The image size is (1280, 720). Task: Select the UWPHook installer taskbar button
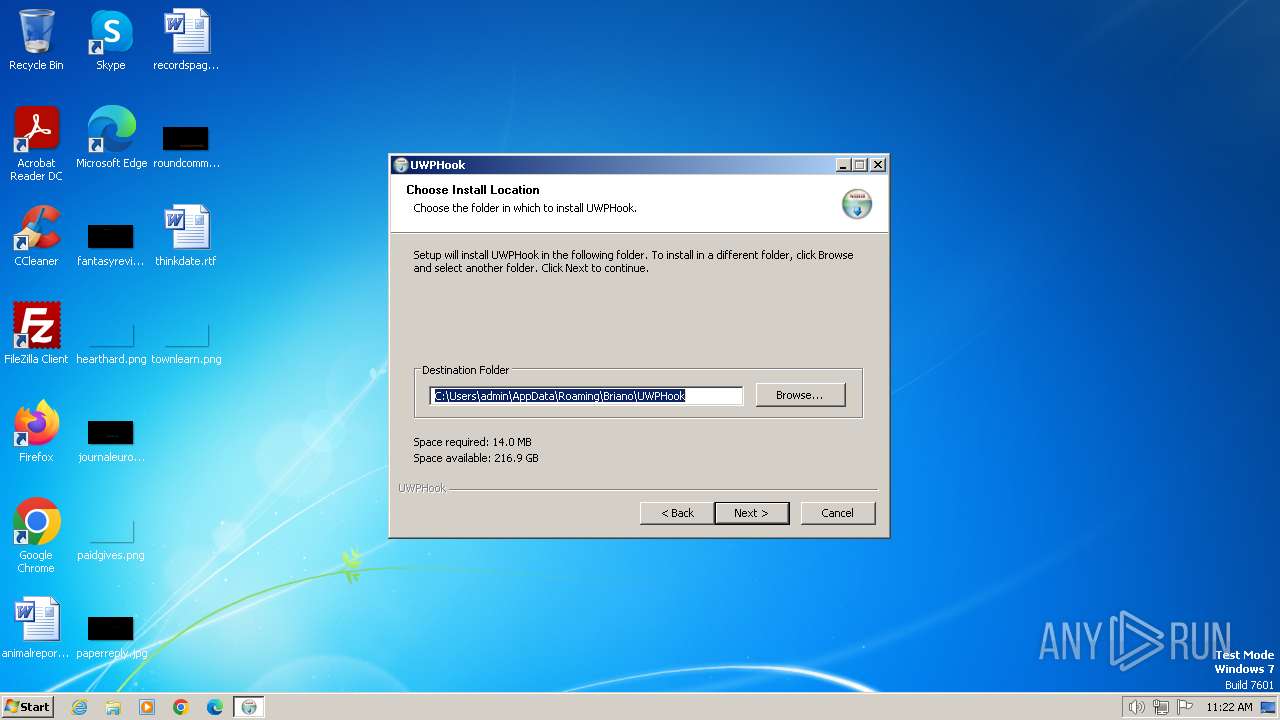point(249,707)
